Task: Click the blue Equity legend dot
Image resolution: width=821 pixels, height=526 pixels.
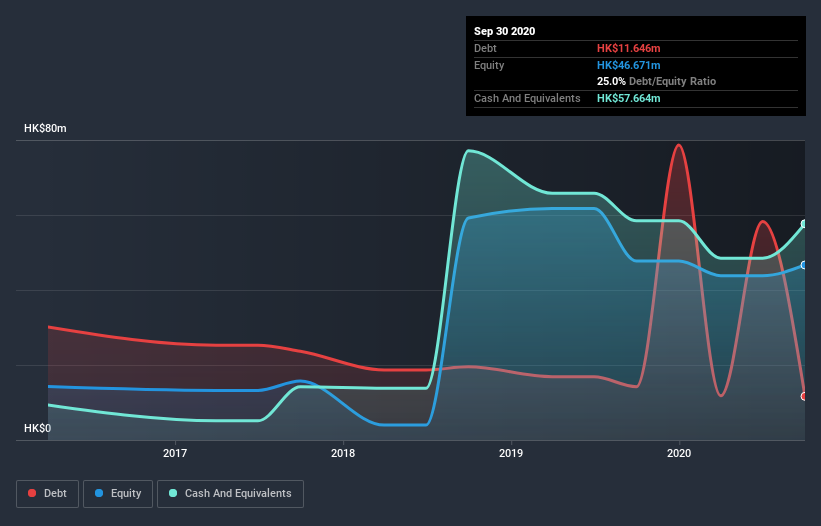Action: point(99,493)
